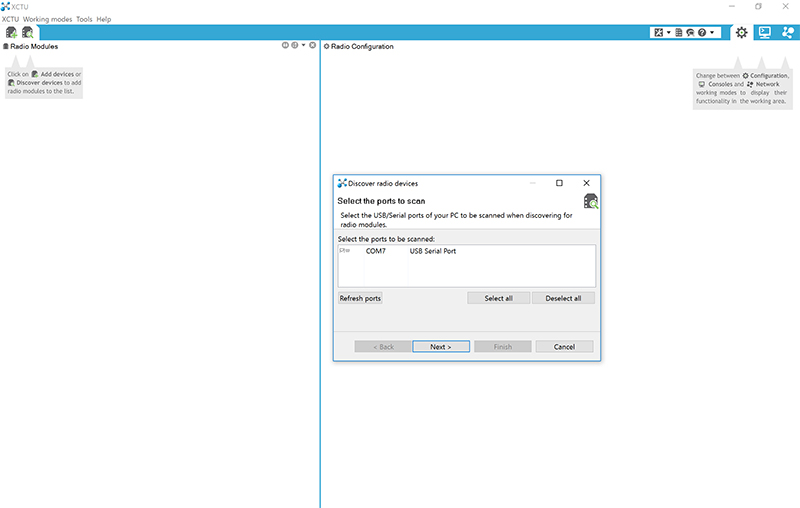Click the disabled Finish button
Viewport: 800px width, 508px height.
(503, 347)
